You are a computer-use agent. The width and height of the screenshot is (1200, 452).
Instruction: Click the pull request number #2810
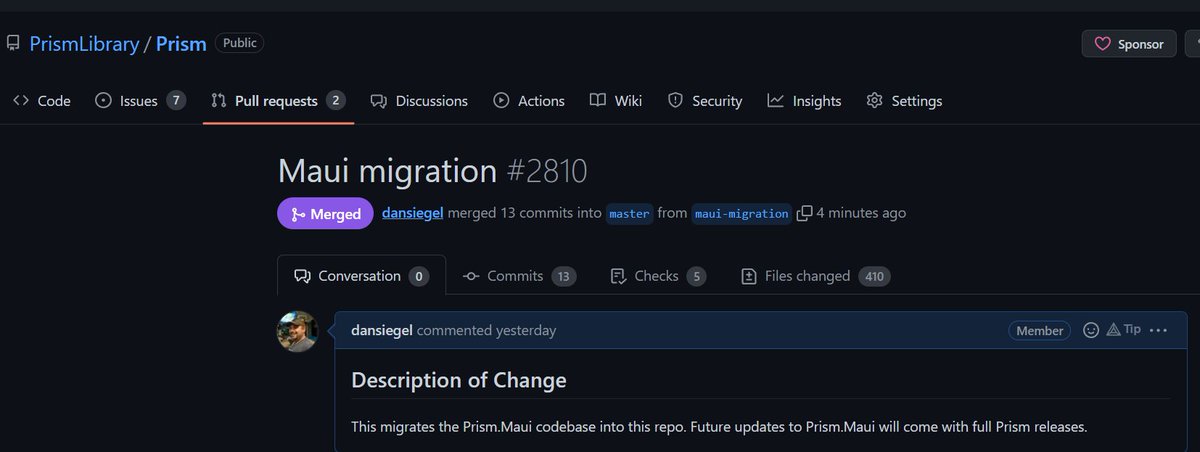pos(547,171)
